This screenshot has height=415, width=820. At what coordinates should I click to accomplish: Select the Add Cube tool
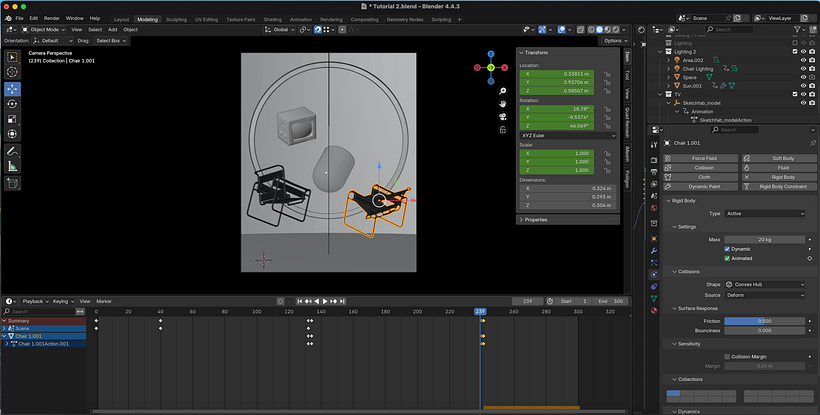click(x=13, y=183)
